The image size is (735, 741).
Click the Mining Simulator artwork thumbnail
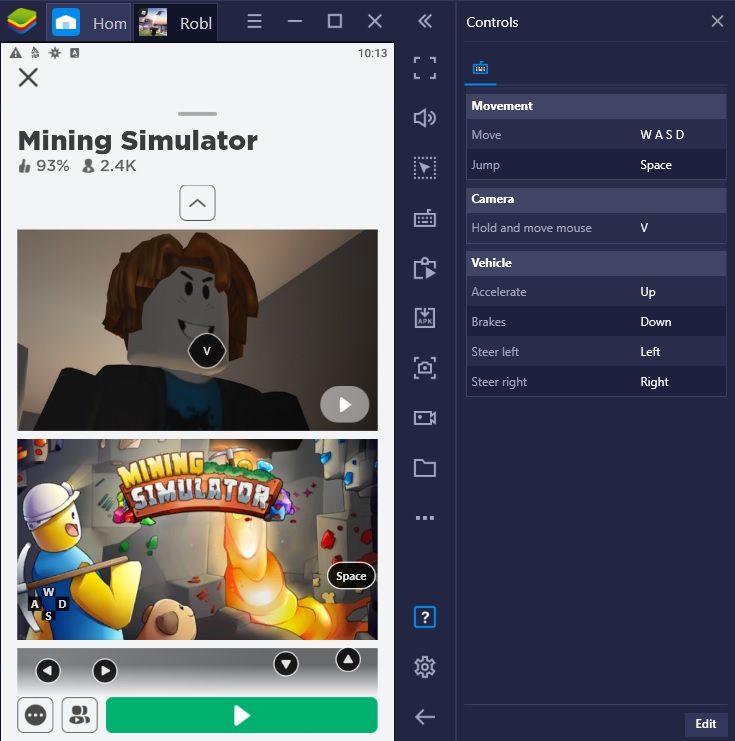pos(197,539)
